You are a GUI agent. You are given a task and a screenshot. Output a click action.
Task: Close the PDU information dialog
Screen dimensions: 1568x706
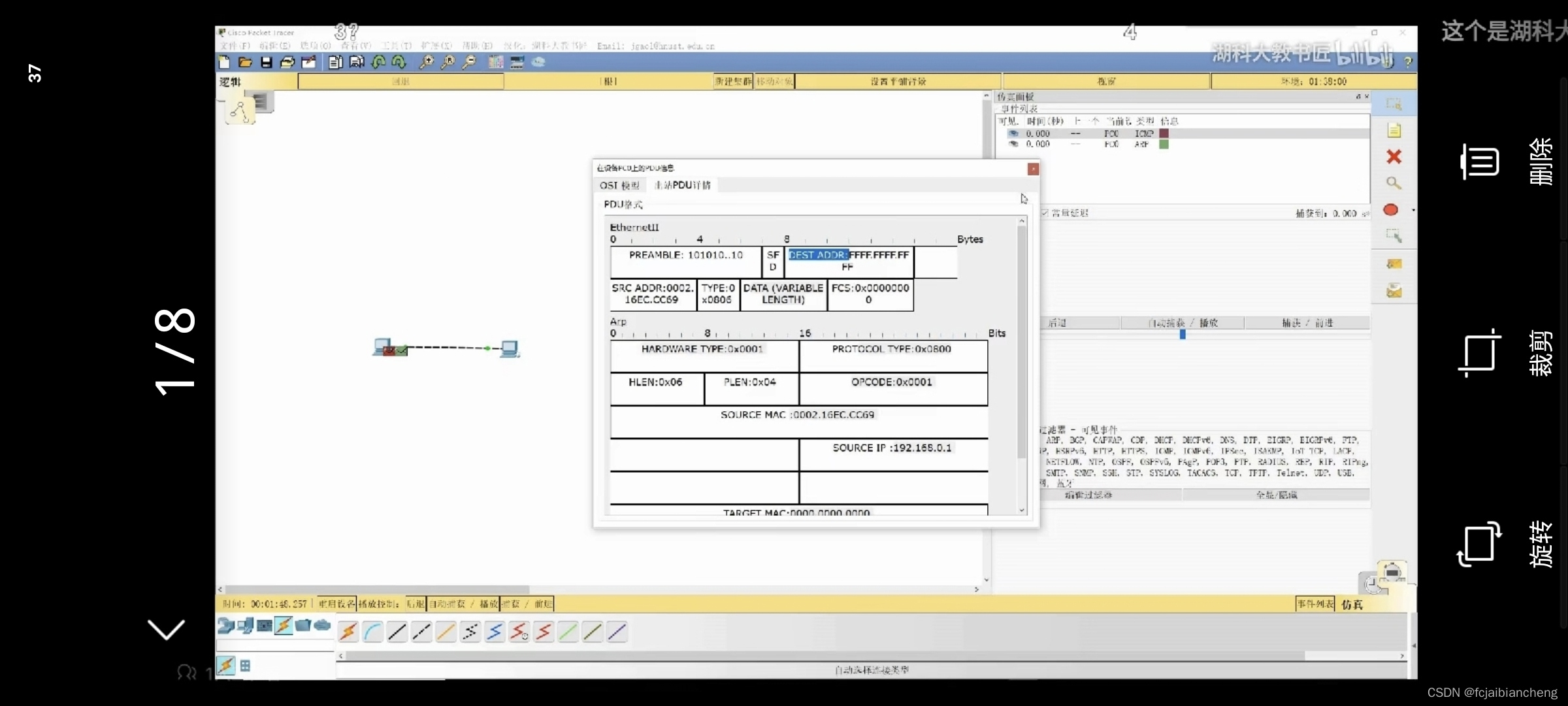click(1033, 169)
